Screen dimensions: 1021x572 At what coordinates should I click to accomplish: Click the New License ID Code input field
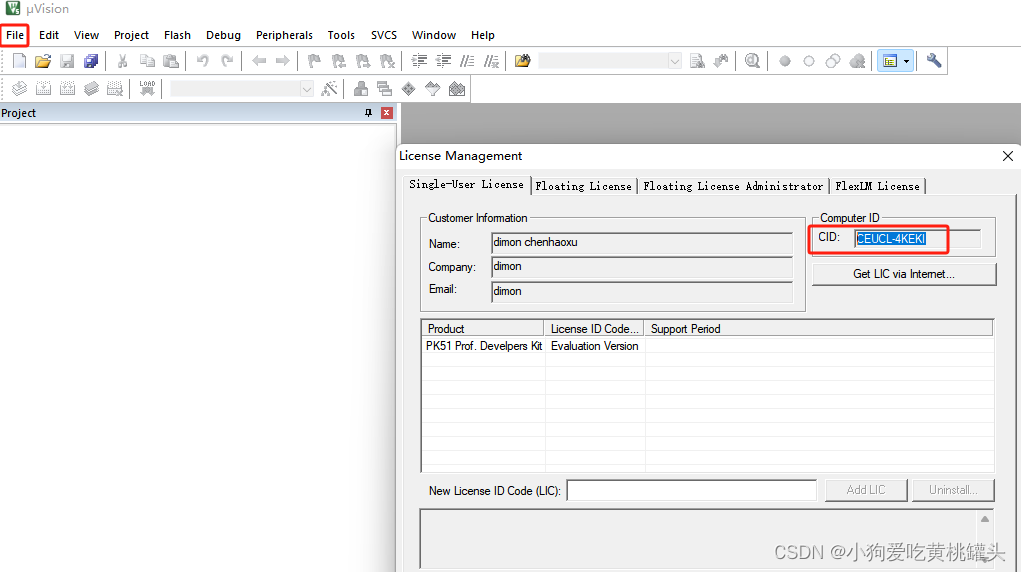[692, 490]
